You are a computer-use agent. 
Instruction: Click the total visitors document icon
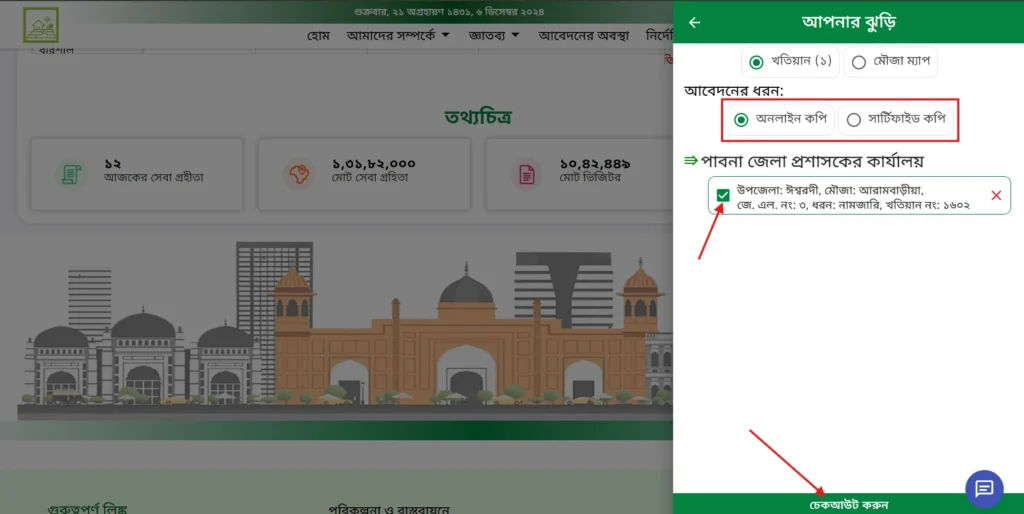[x=526, y=174]
